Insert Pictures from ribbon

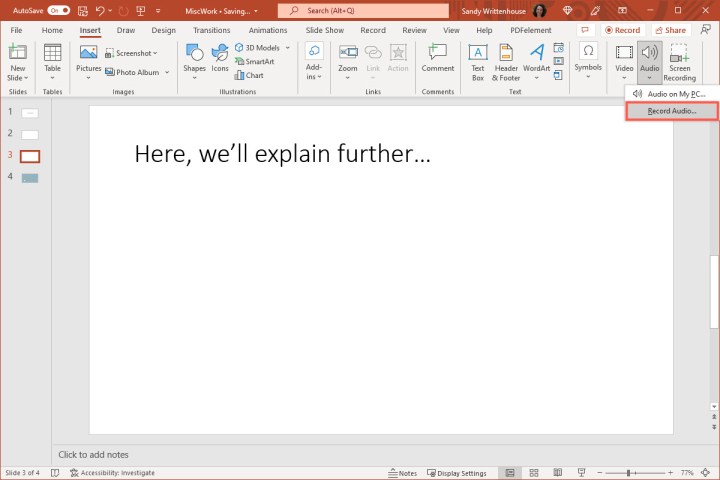[x=88, y=62]
